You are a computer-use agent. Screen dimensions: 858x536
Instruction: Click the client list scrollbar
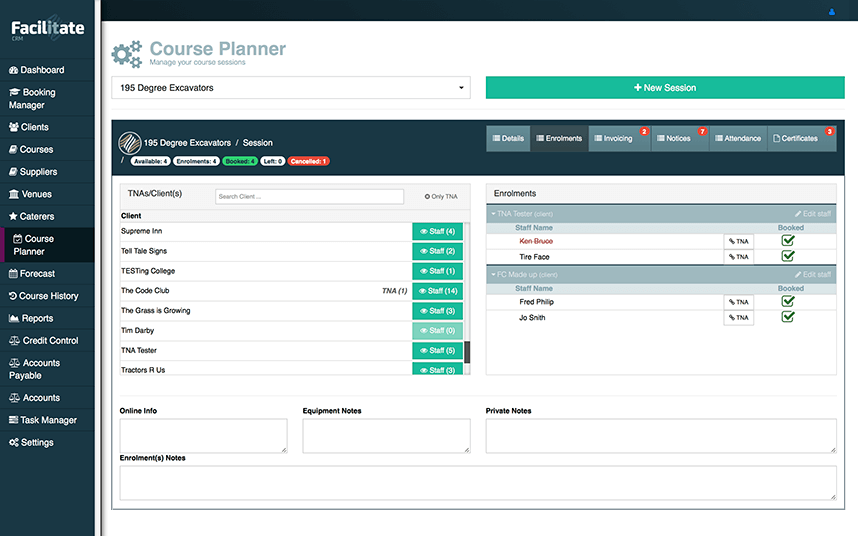click(x=467, y=352)
